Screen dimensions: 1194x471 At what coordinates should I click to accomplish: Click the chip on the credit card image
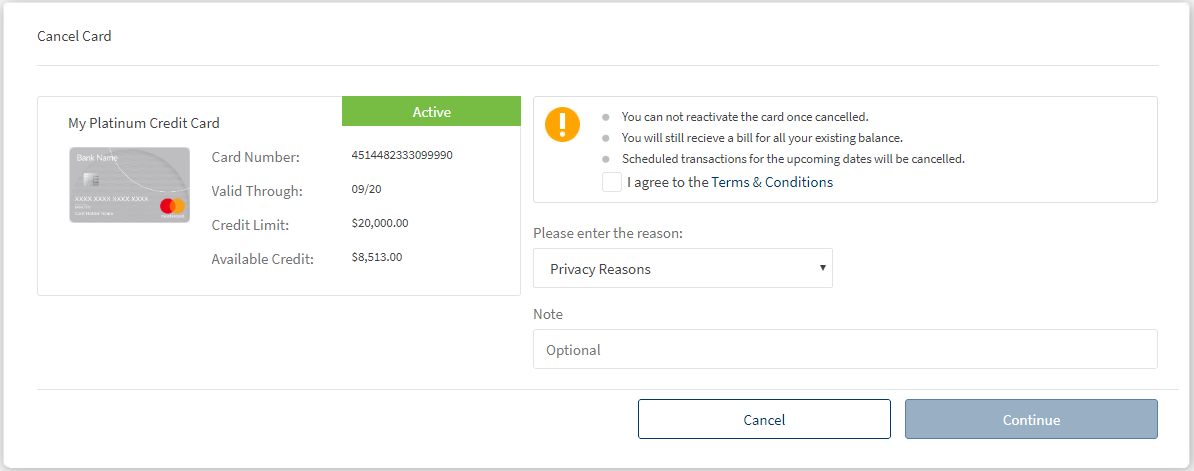click(x=91, y=180)
